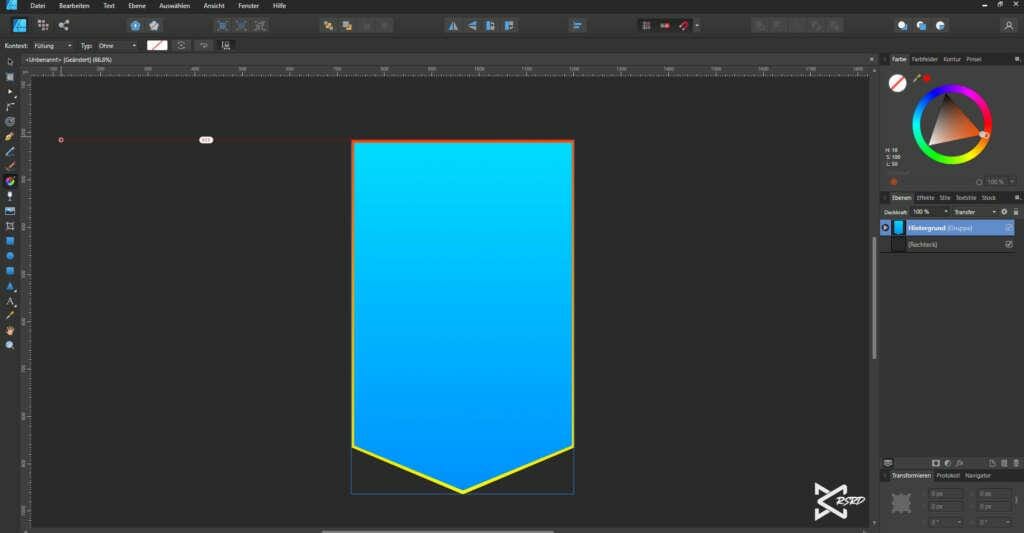Switch to the Kontur tab

951,60
